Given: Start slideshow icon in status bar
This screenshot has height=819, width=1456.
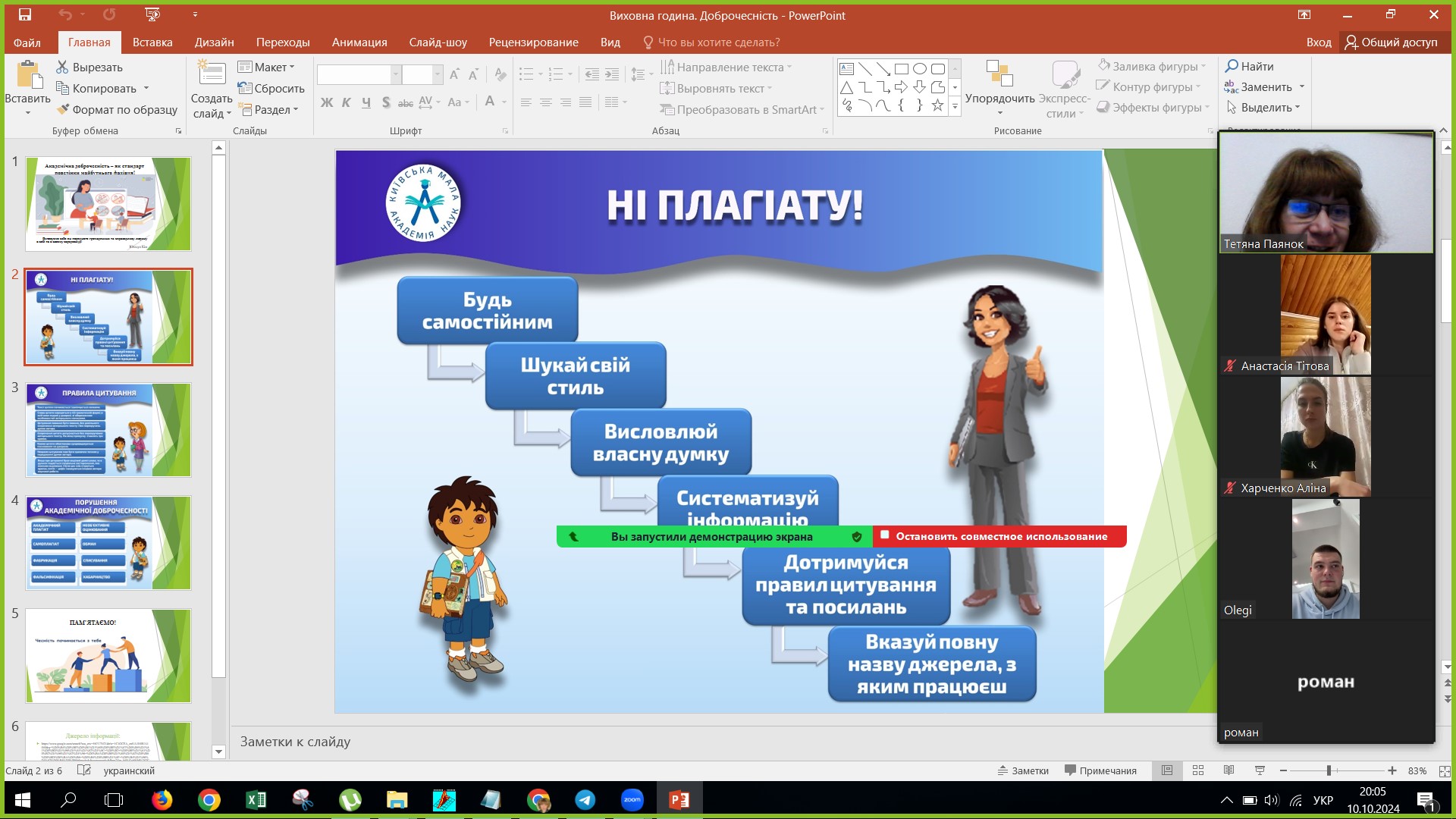Looking at the screenshot, I should point(1260,770).
